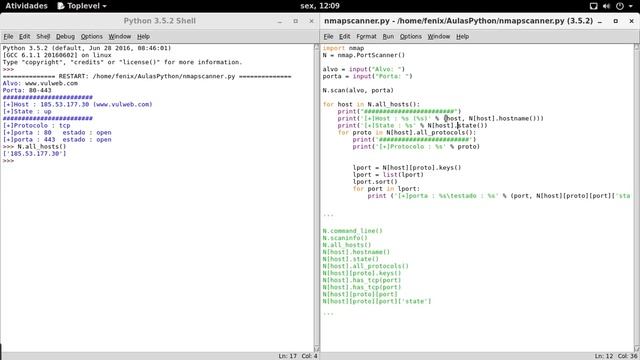Open File menu in nmapscanner.py editor
This screenshot has width=640, height=360.
click(328, 36)
